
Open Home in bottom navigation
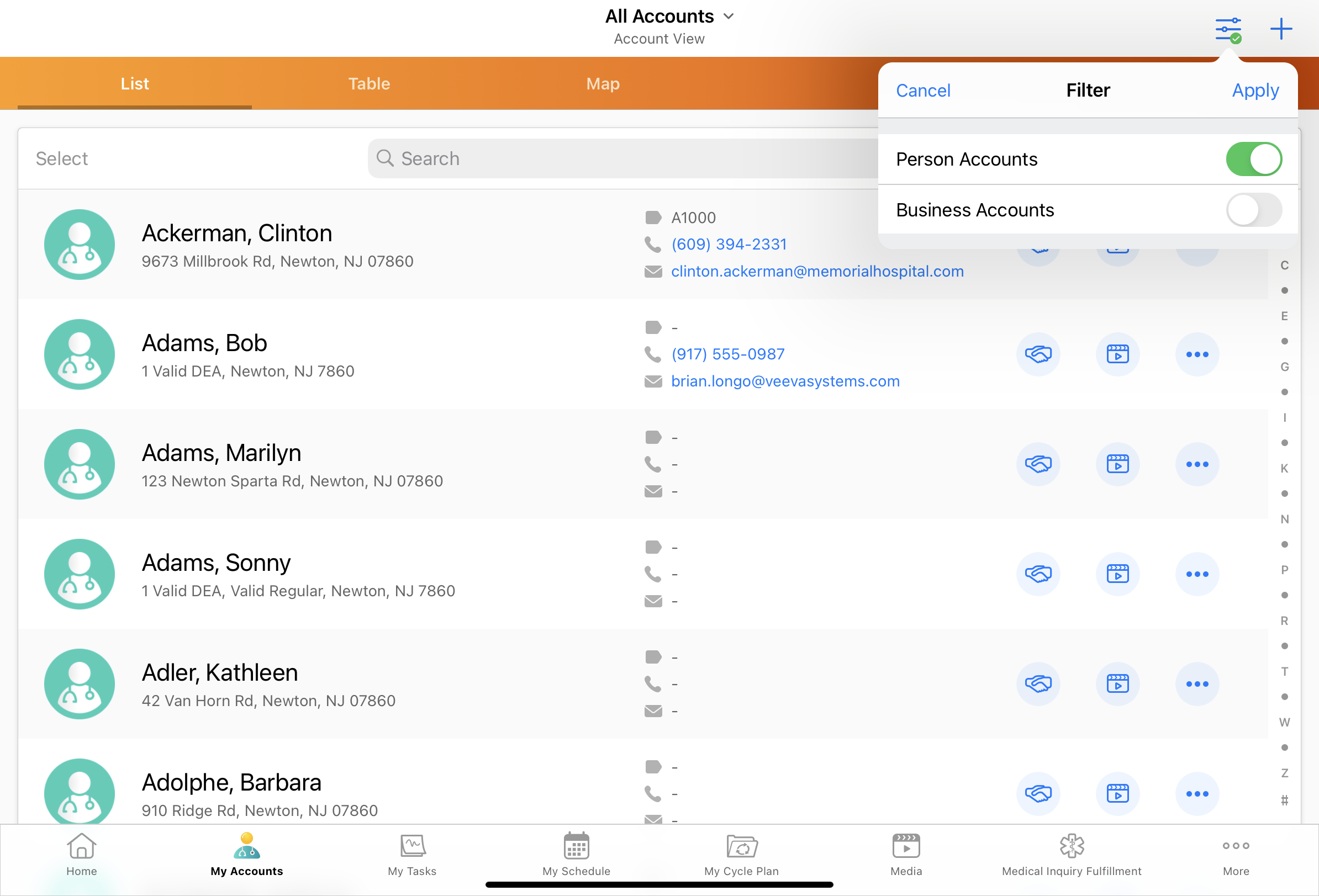pyautogui.click(x=82, y=854)
